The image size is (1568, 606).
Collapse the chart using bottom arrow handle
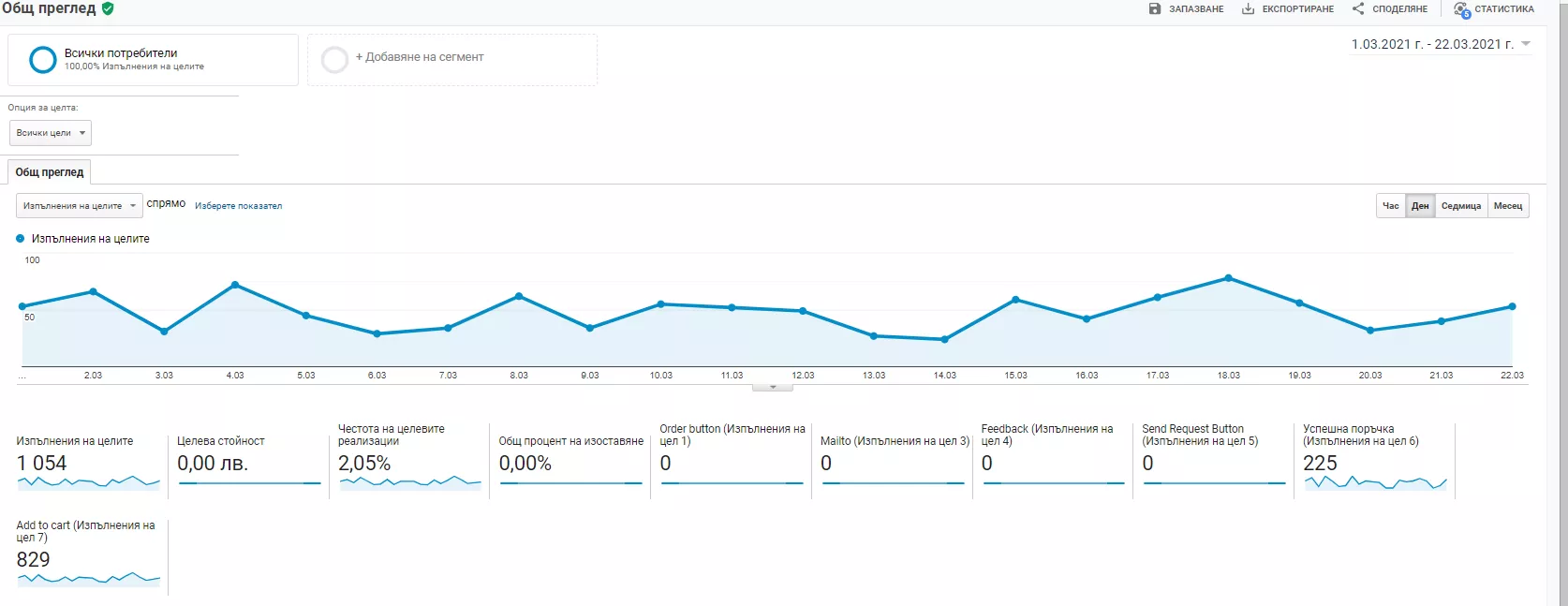pyautogui.click(x=773, y=387)
